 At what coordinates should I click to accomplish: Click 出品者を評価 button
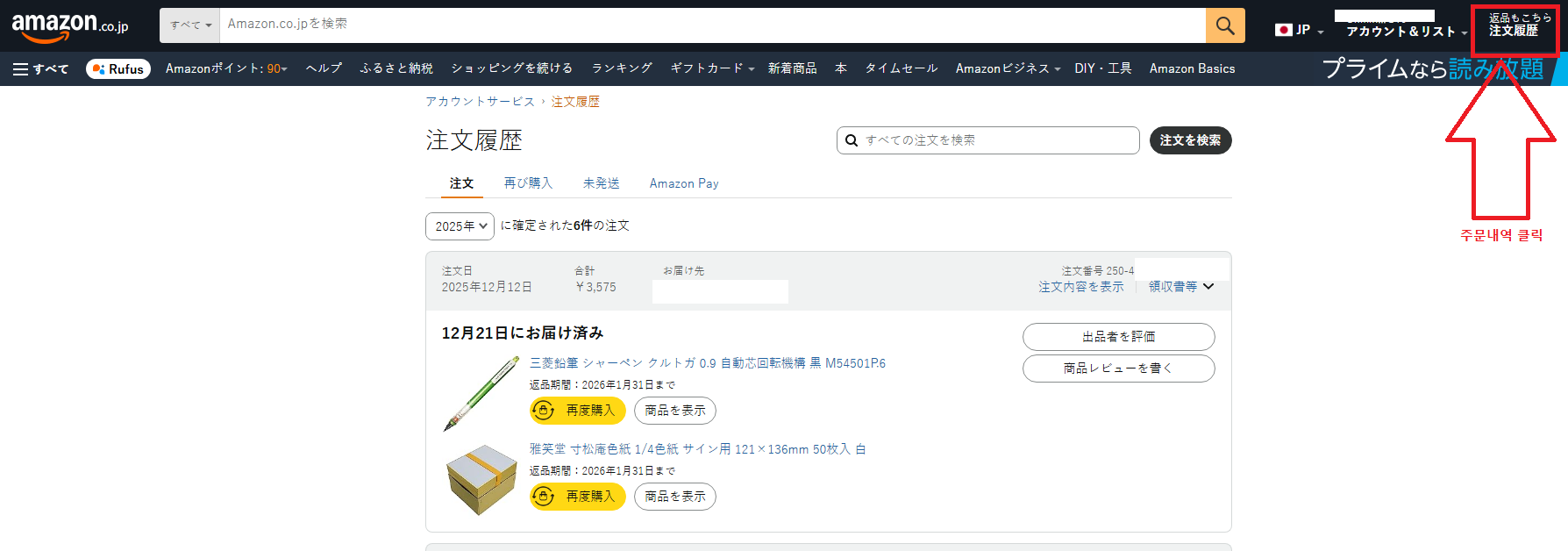tap(1118, 337)
